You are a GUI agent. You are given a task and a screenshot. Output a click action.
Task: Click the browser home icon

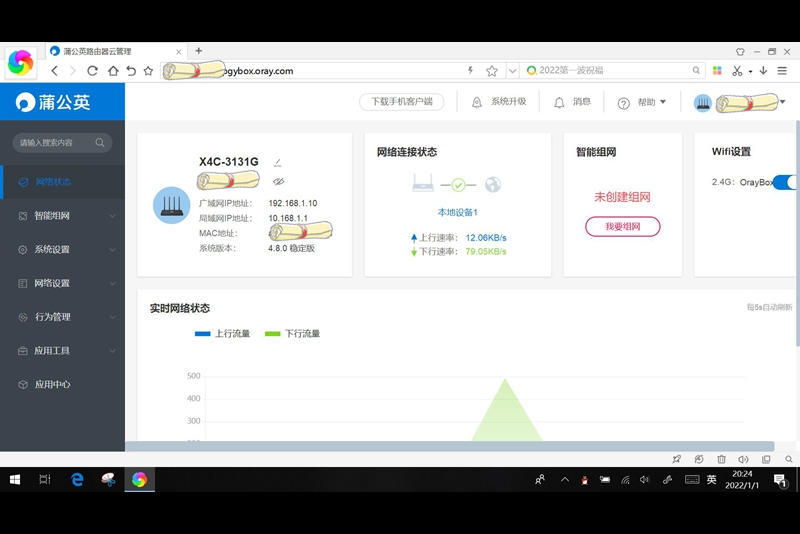pos(113,71)
